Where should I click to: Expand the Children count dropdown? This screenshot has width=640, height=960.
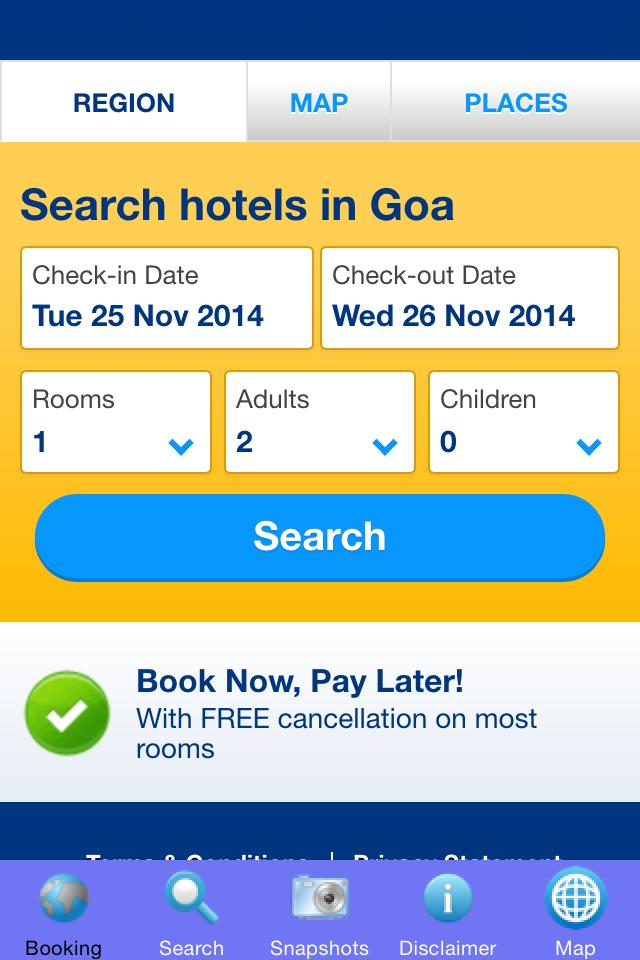point(523,421)
